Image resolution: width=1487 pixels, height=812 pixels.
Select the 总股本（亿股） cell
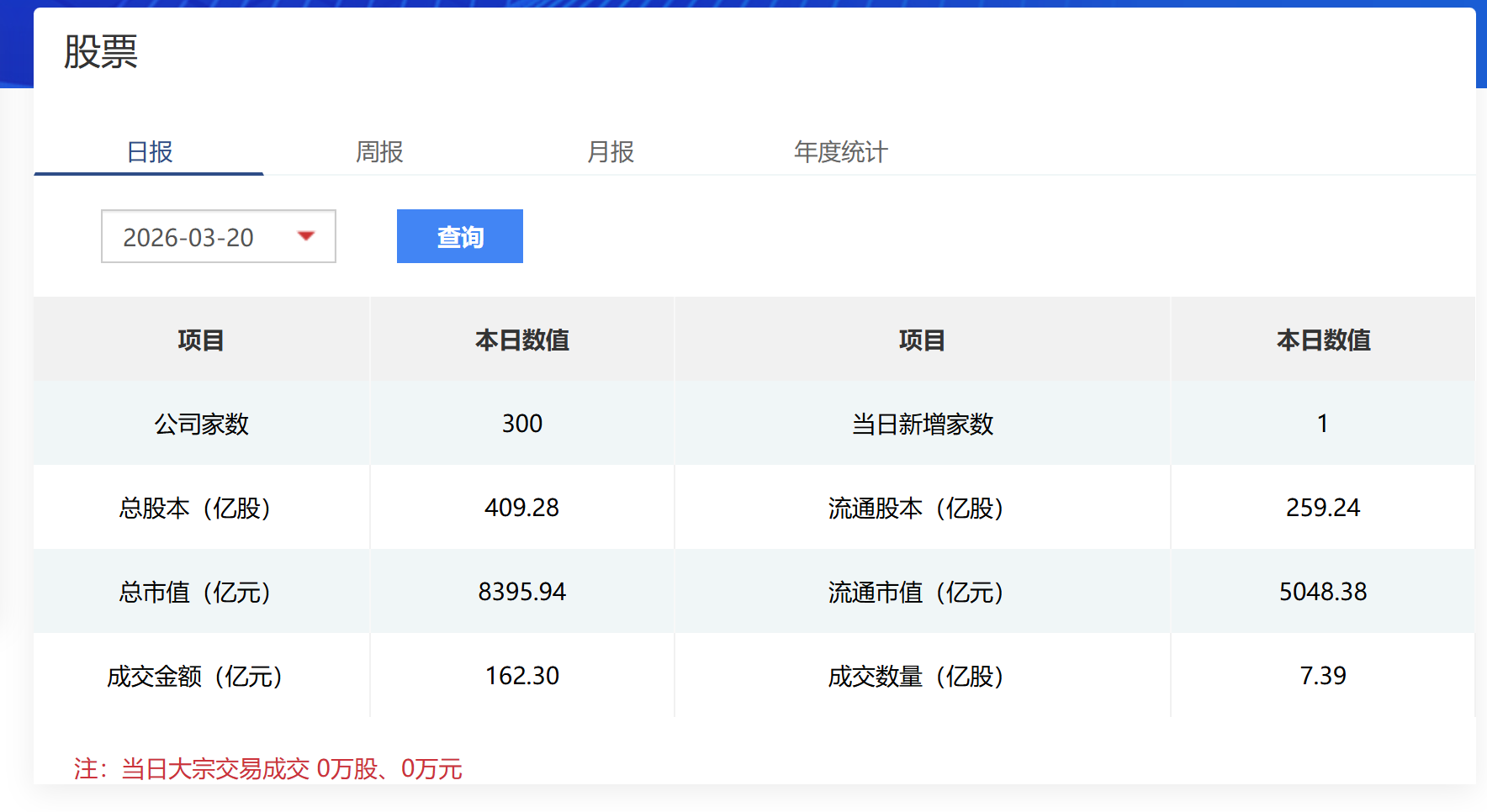pos(195,508)
